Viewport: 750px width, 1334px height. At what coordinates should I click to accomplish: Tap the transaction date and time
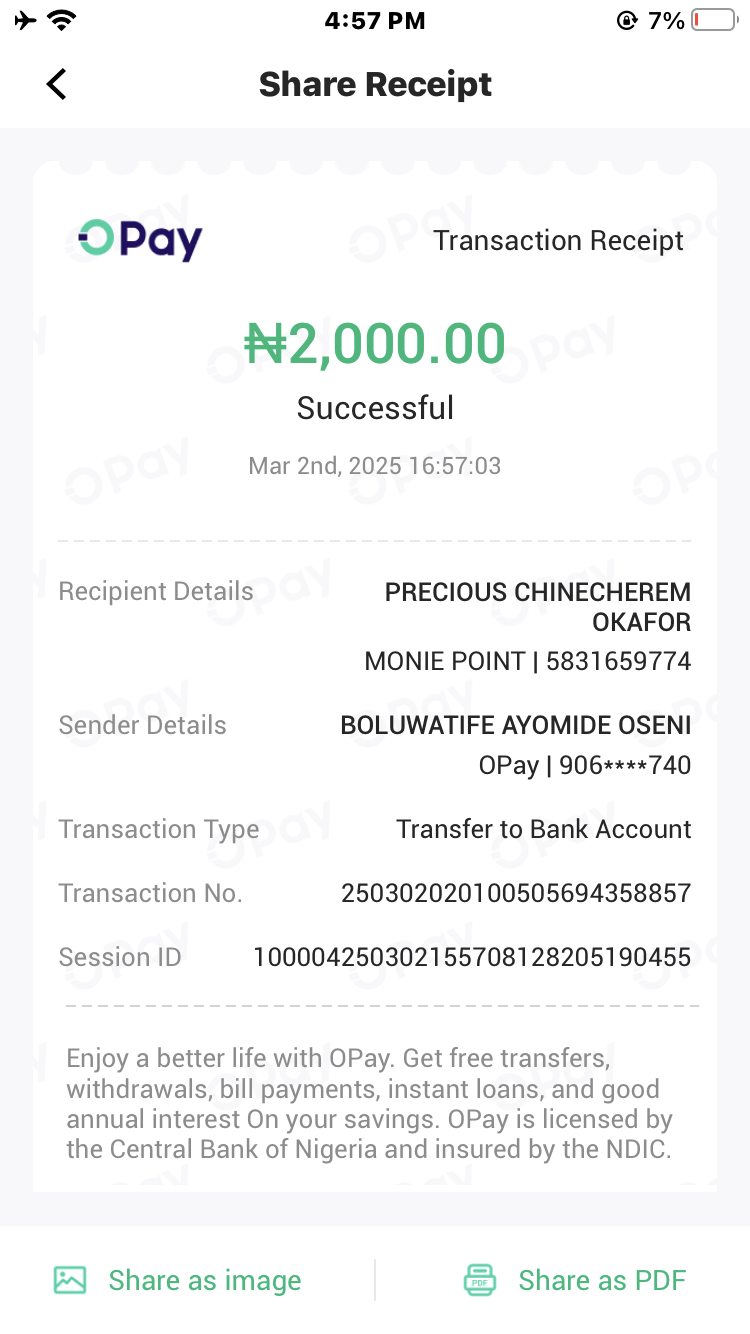tap(375, 466)
